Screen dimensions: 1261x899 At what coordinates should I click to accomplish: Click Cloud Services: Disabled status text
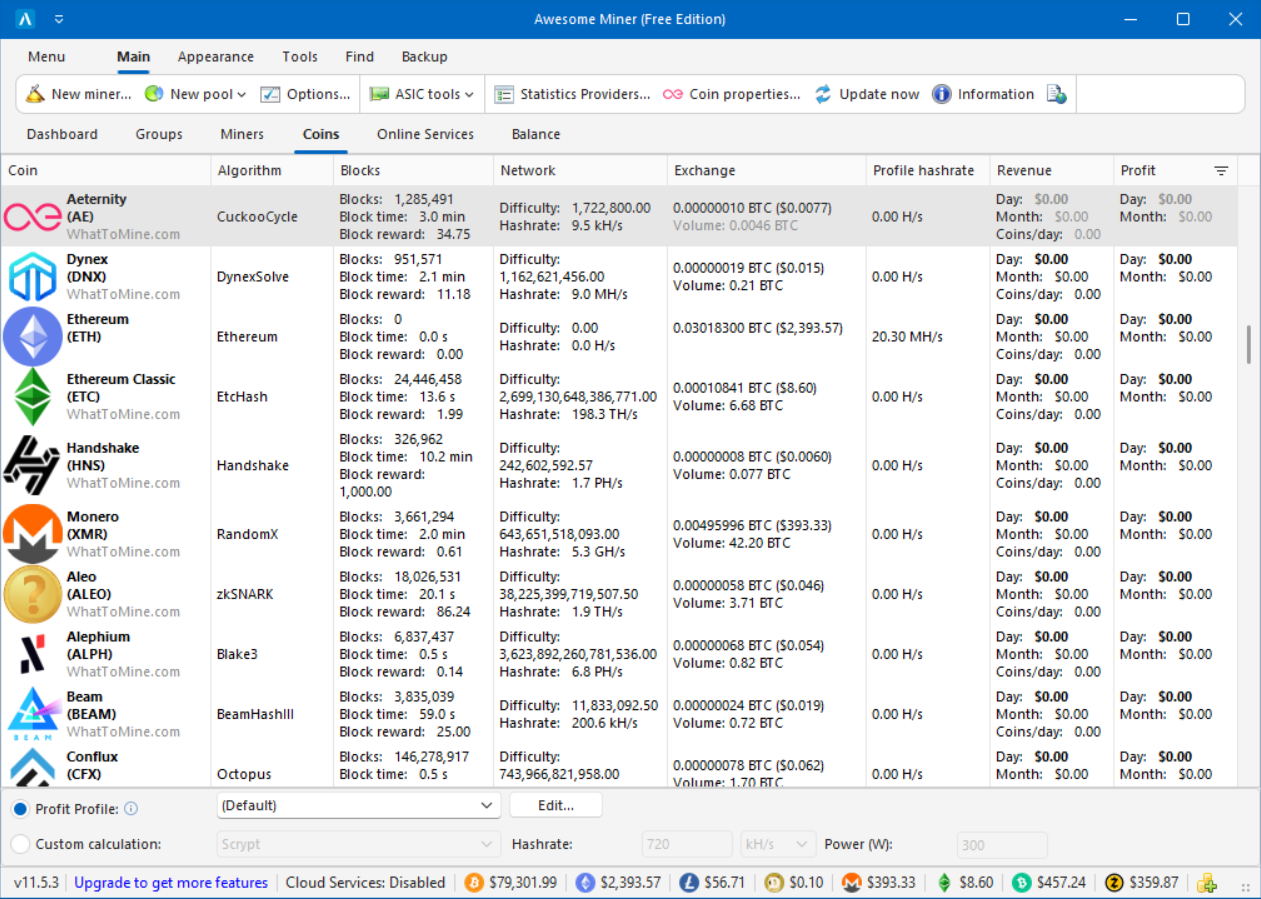[365, 882]
